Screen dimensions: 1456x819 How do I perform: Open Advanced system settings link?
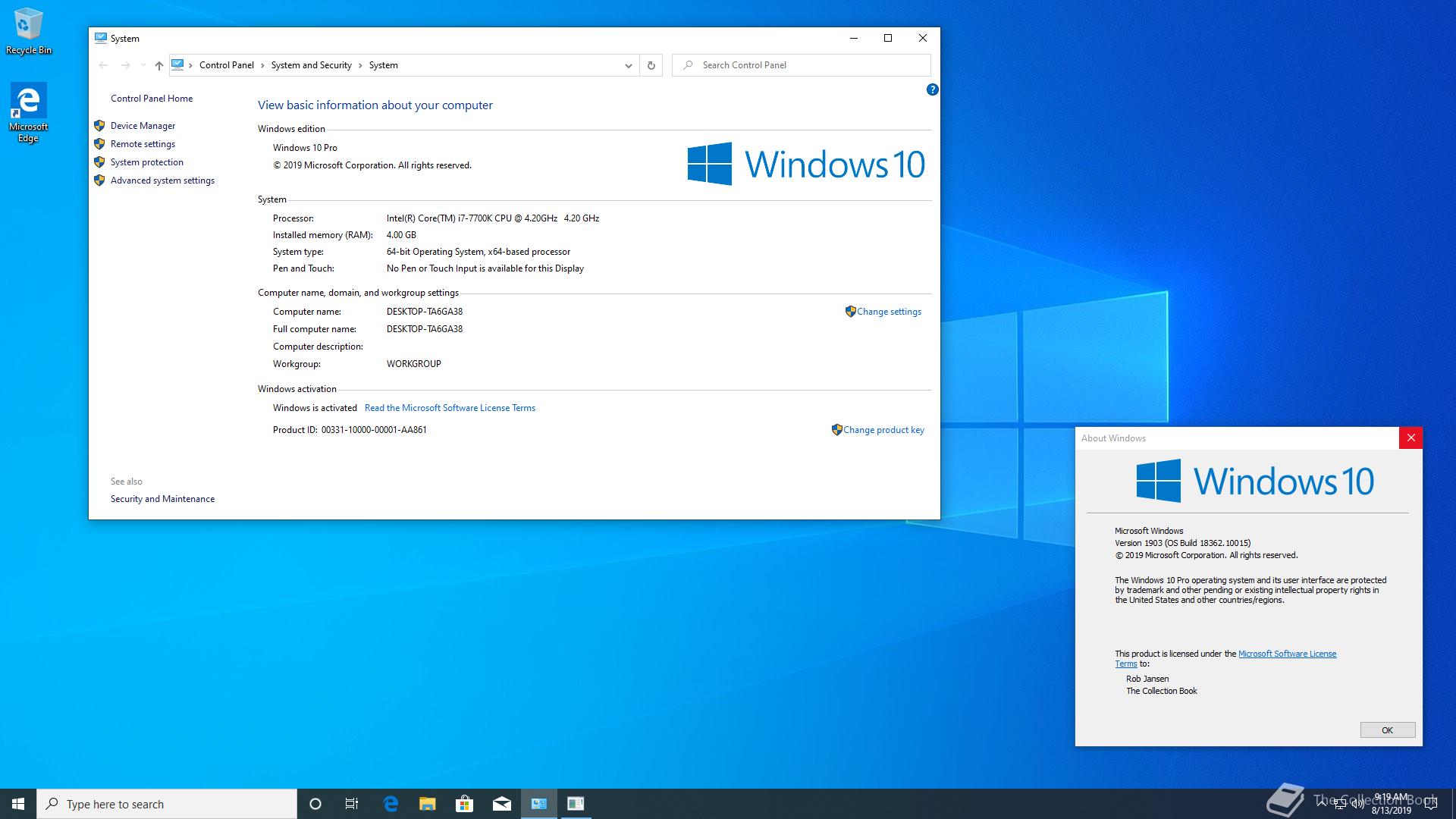click(162, 180)
